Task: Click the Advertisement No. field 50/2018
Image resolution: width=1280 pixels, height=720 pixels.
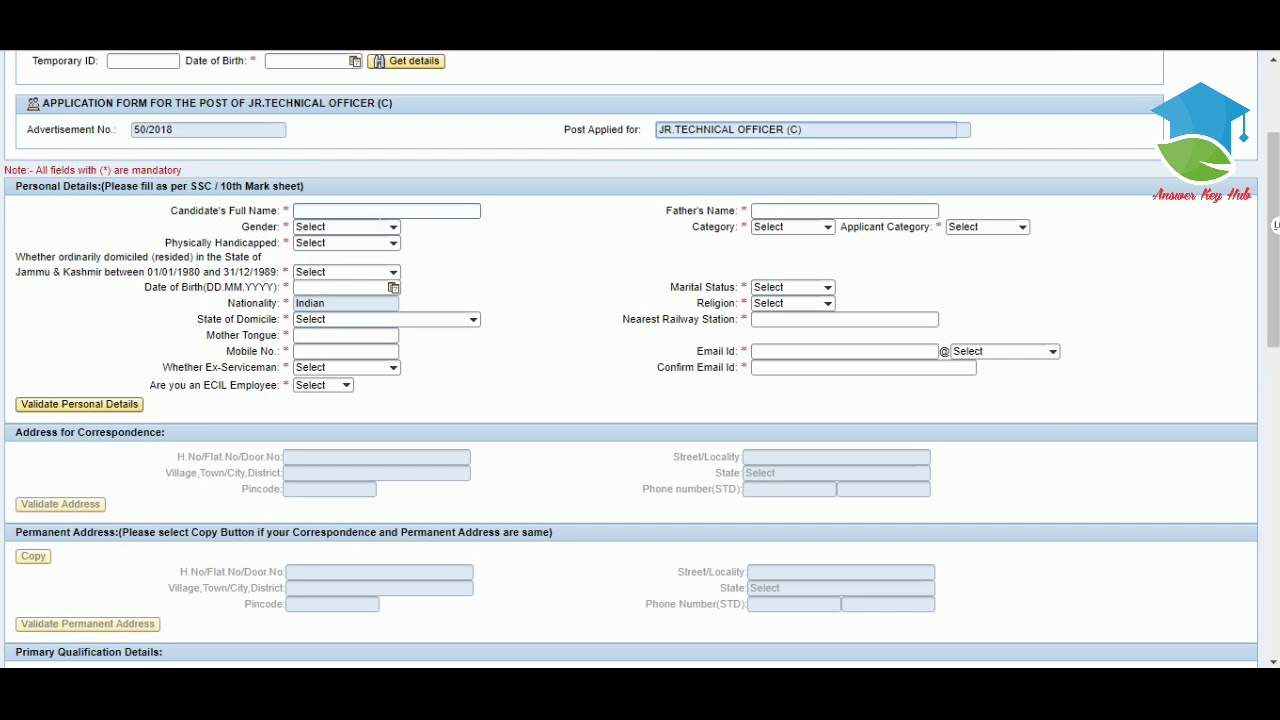Action: click(x=208, y=130)
